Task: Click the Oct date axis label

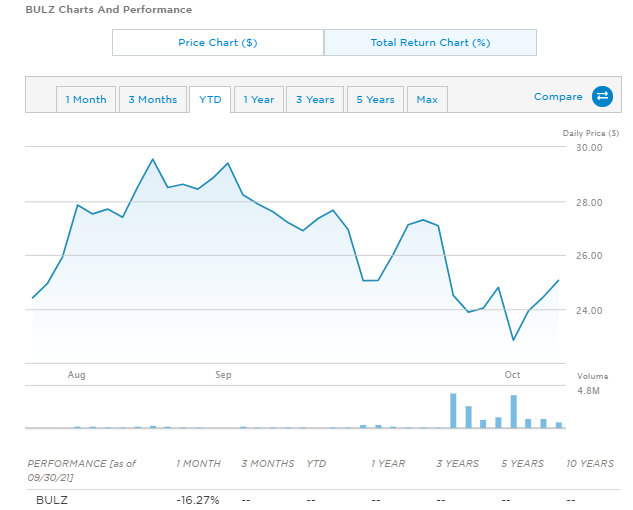Action: pyautogui.click(x=512, y=375)
